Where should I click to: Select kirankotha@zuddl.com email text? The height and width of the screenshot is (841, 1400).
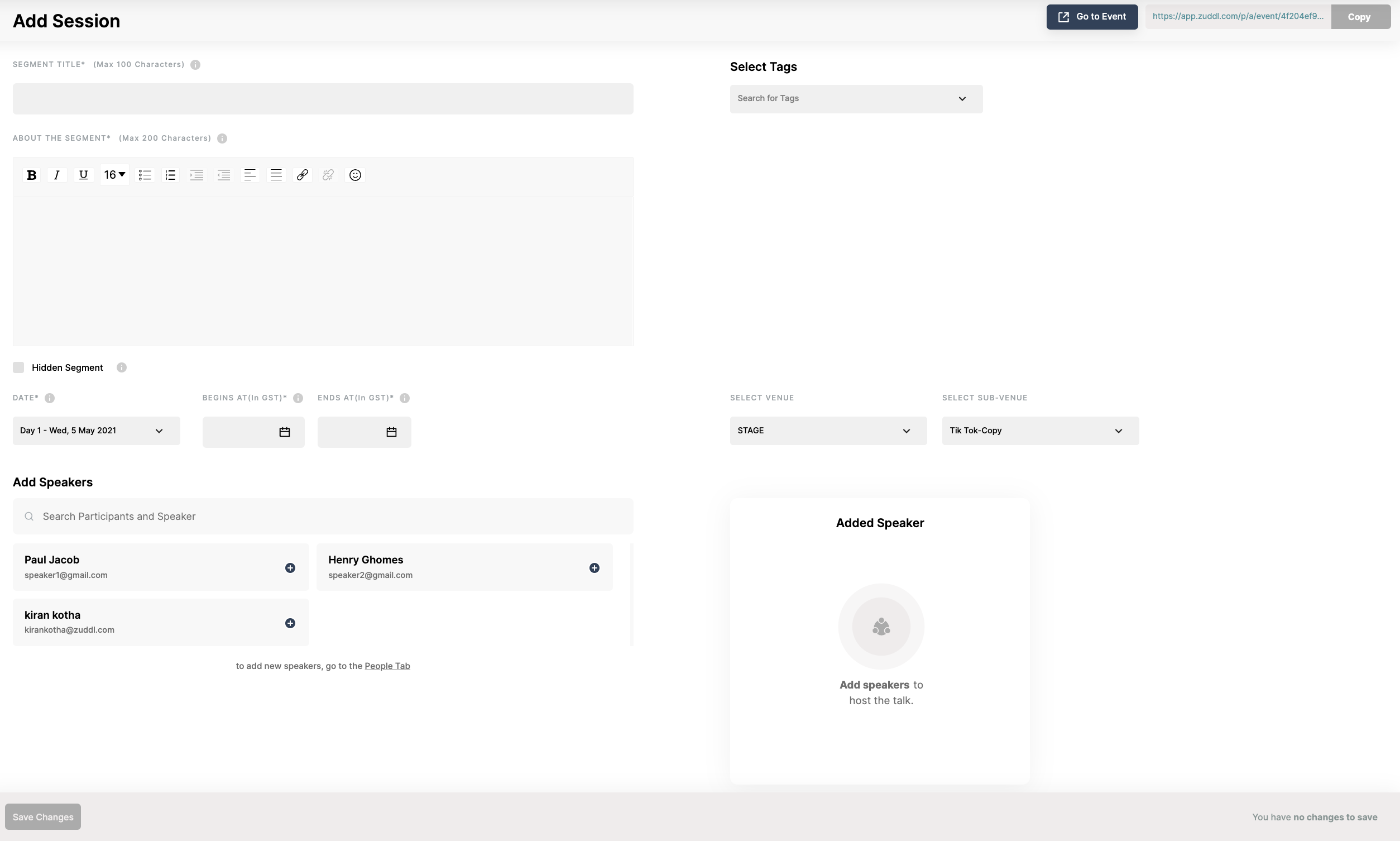69,630
